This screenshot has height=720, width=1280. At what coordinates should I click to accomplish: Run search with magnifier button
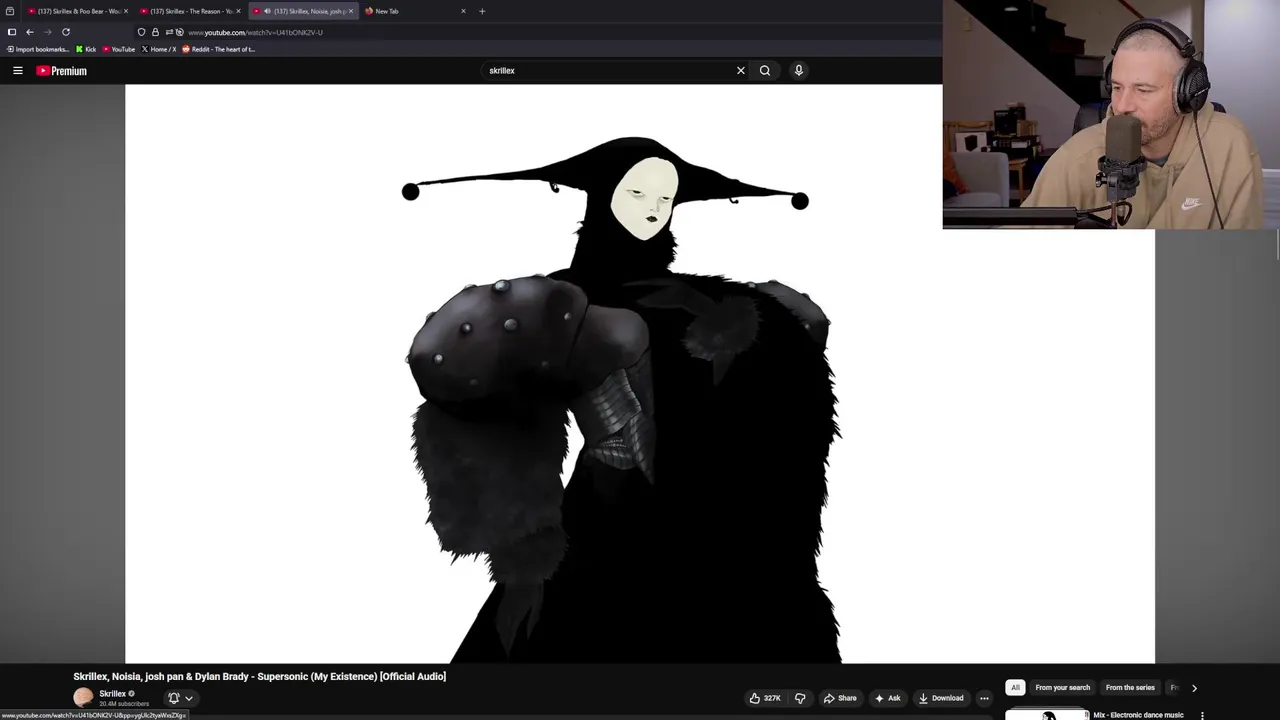(x=765, y=71)
